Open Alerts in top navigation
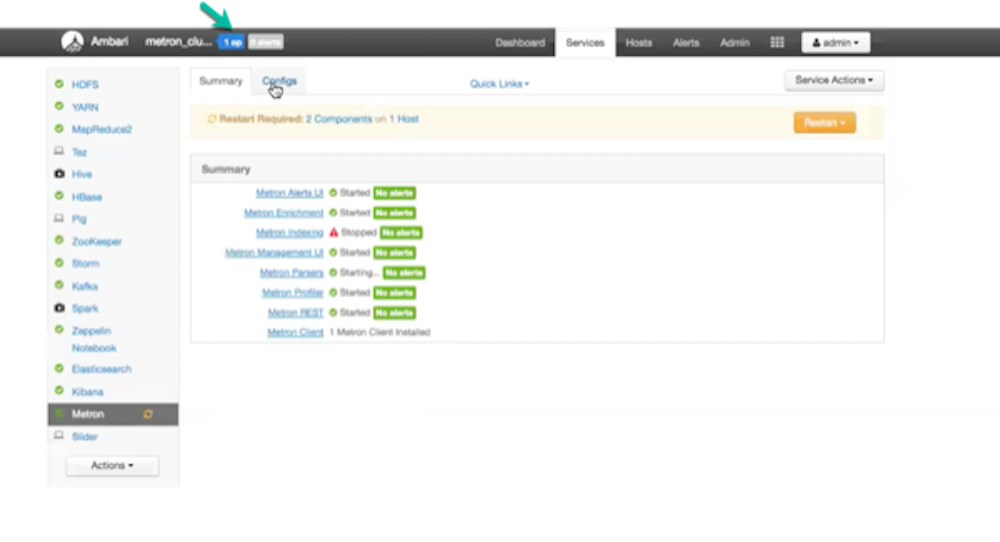This screenshot has width=1000, height=542. pos(686,43)
